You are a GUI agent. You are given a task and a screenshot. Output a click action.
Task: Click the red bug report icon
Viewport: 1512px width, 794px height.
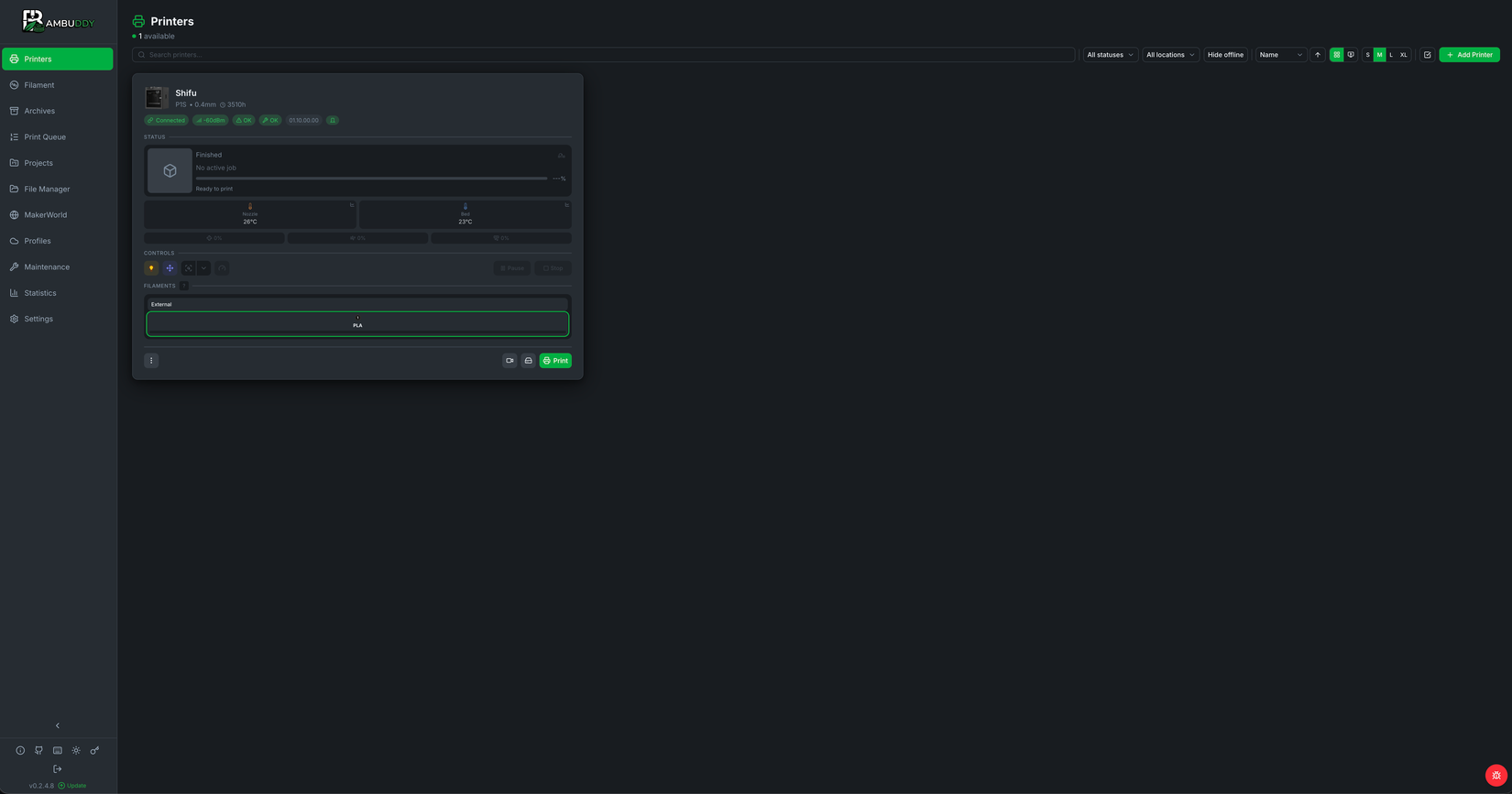[x=1496, y=775]
